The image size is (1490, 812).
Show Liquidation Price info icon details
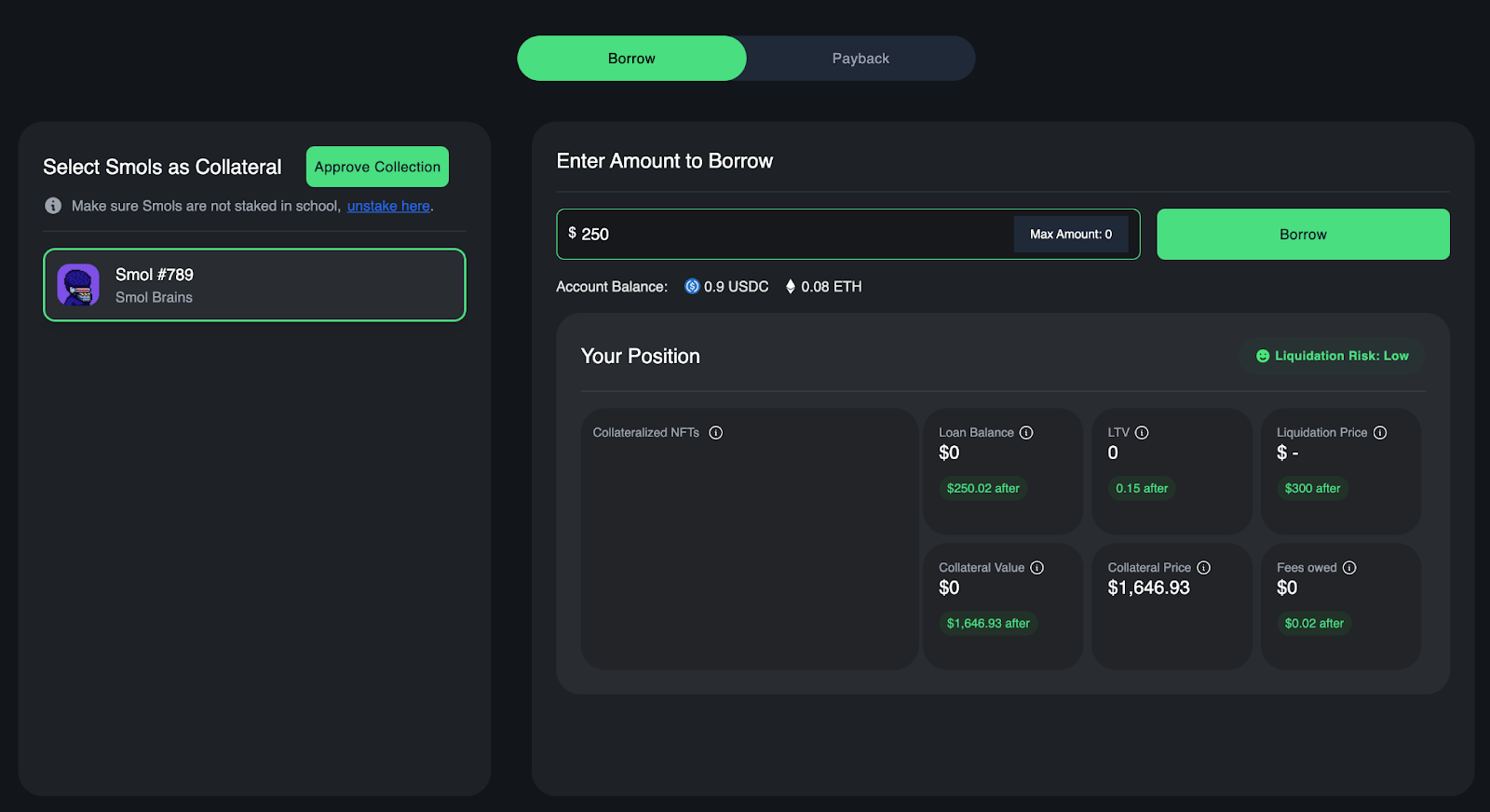(1380, 432)
